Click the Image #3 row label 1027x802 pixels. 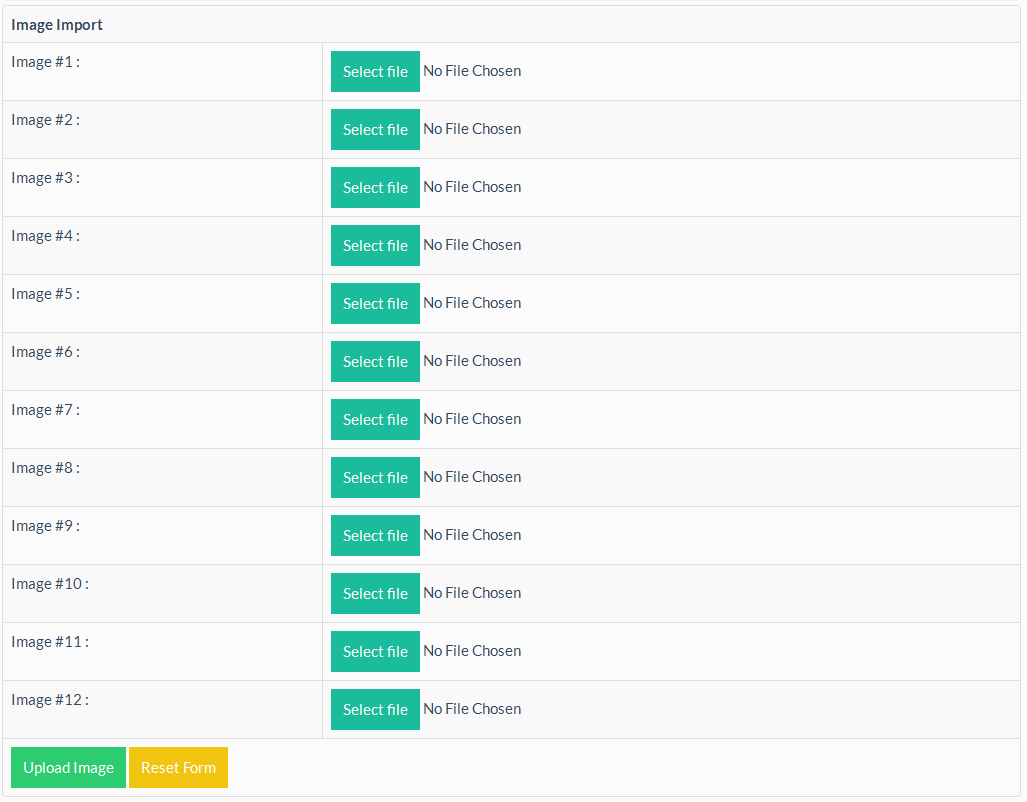[x=45, y=178]
